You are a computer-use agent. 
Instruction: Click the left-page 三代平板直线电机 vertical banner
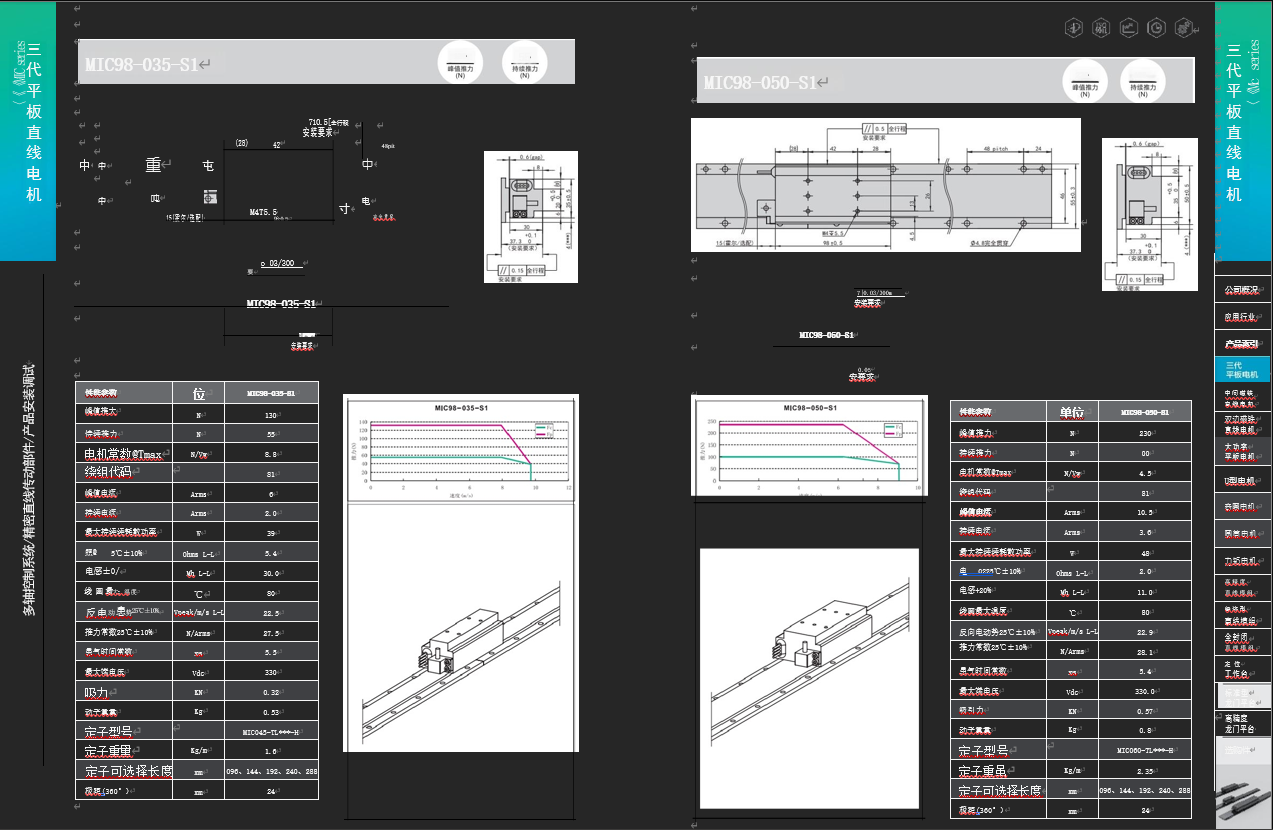(28, 131)
